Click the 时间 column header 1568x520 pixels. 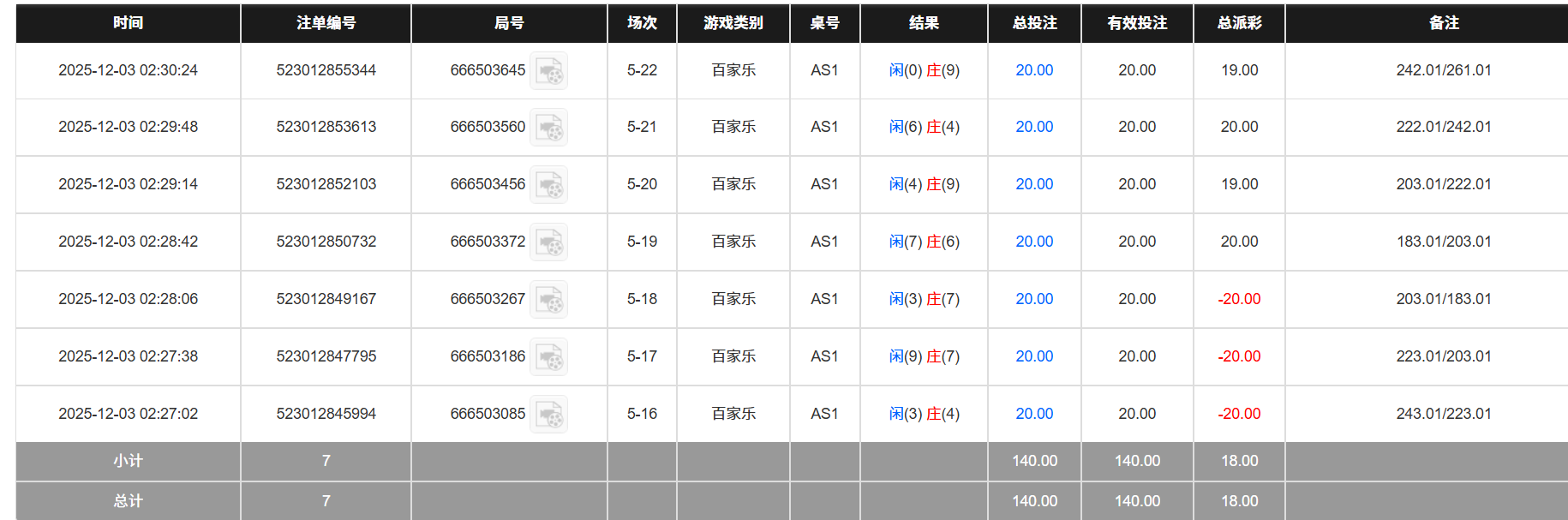tap(126, 23)
